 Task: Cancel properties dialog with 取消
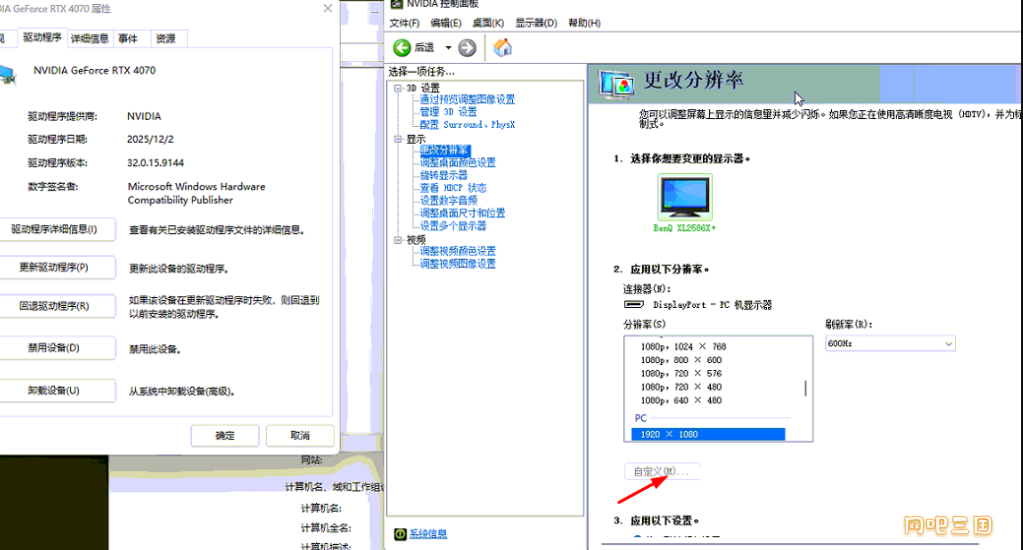[300, 435]
